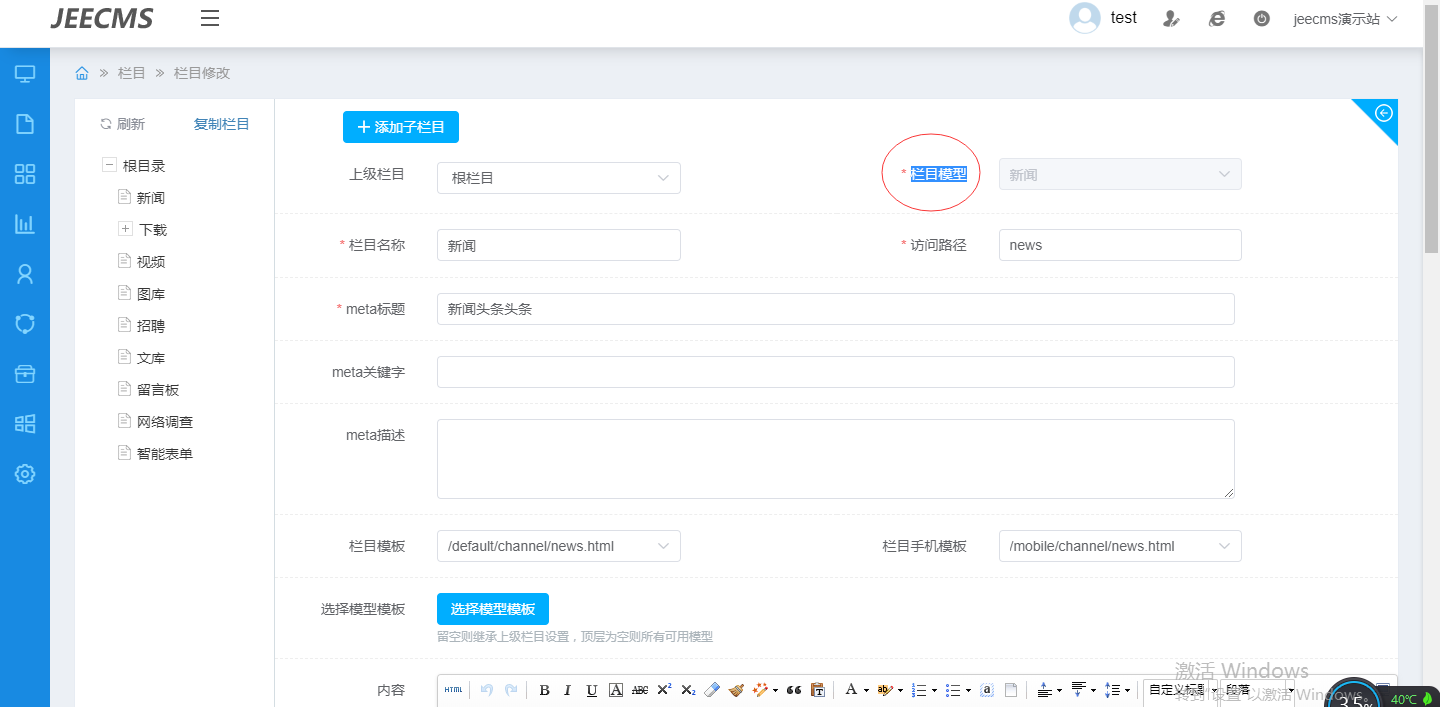Open the user management icon in sidebar

pyautogui.click(x=25, y=274)
